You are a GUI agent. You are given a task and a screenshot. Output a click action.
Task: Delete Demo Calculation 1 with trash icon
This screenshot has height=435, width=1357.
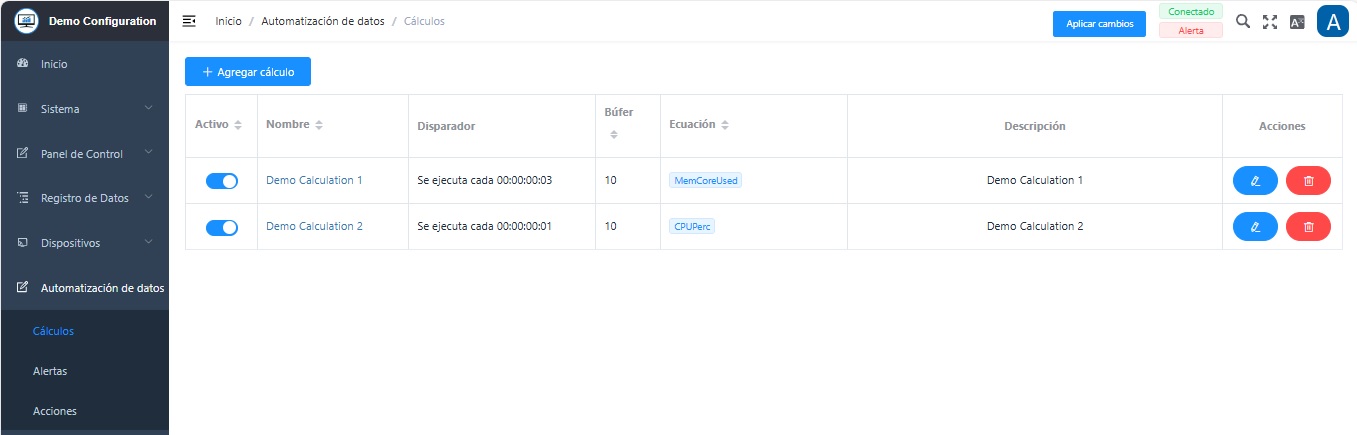click(x=1308, y=181)
